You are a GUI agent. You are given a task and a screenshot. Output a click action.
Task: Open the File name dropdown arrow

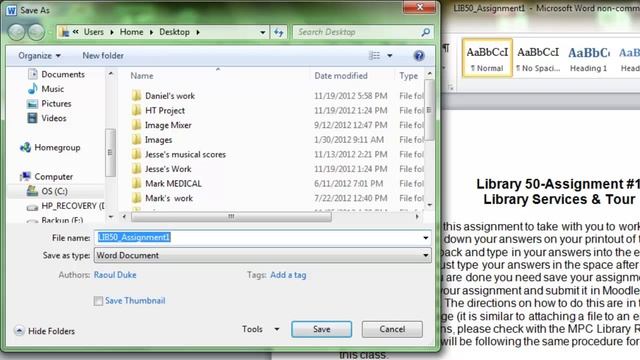point(425,238)
